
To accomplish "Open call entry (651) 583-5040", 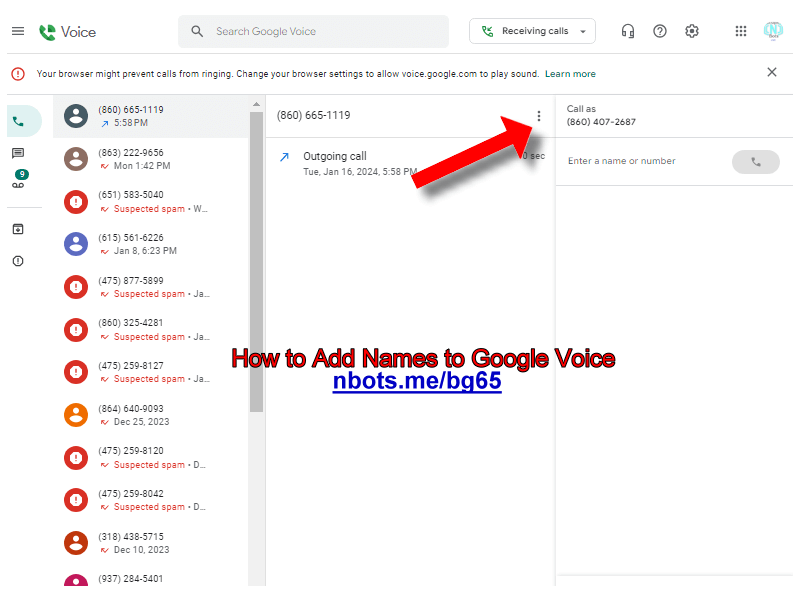I will (151, 202).
